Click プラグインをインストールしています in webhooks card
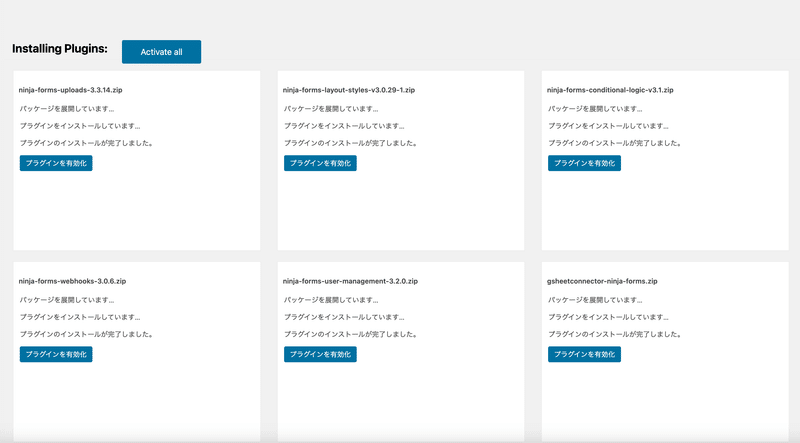The image size is (800, 443). click(x=80, y=317)
